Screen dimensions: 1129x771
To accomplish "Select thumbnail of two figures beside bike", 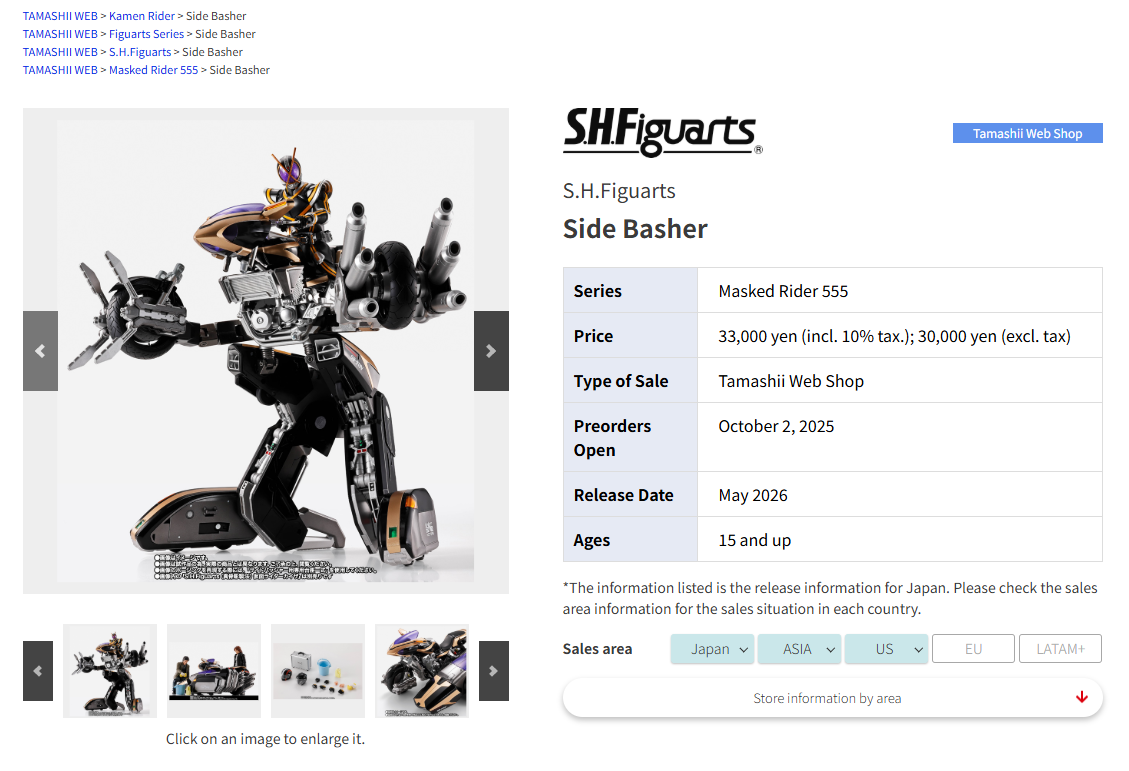I will tap(214, 671).
